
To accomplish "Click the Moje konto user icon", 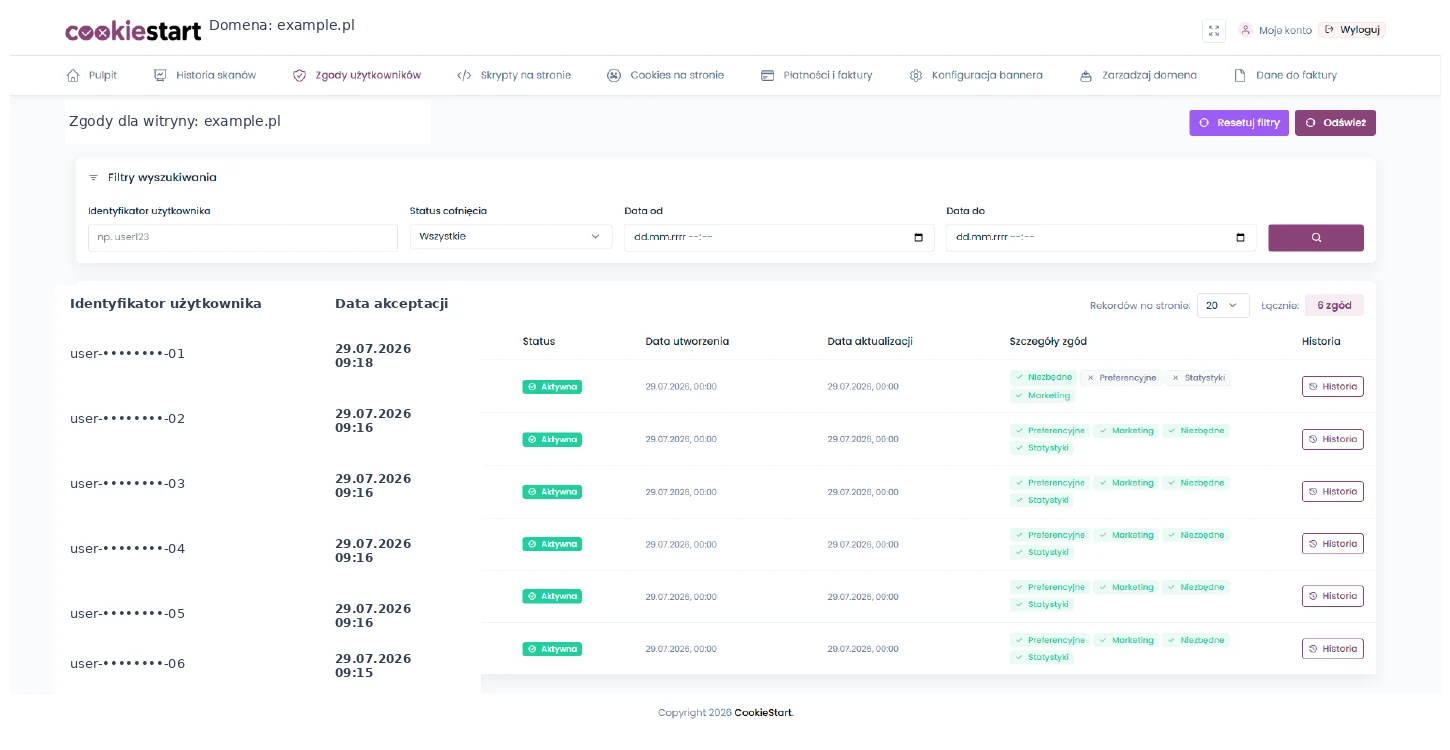I will (x=1245, y=30).
